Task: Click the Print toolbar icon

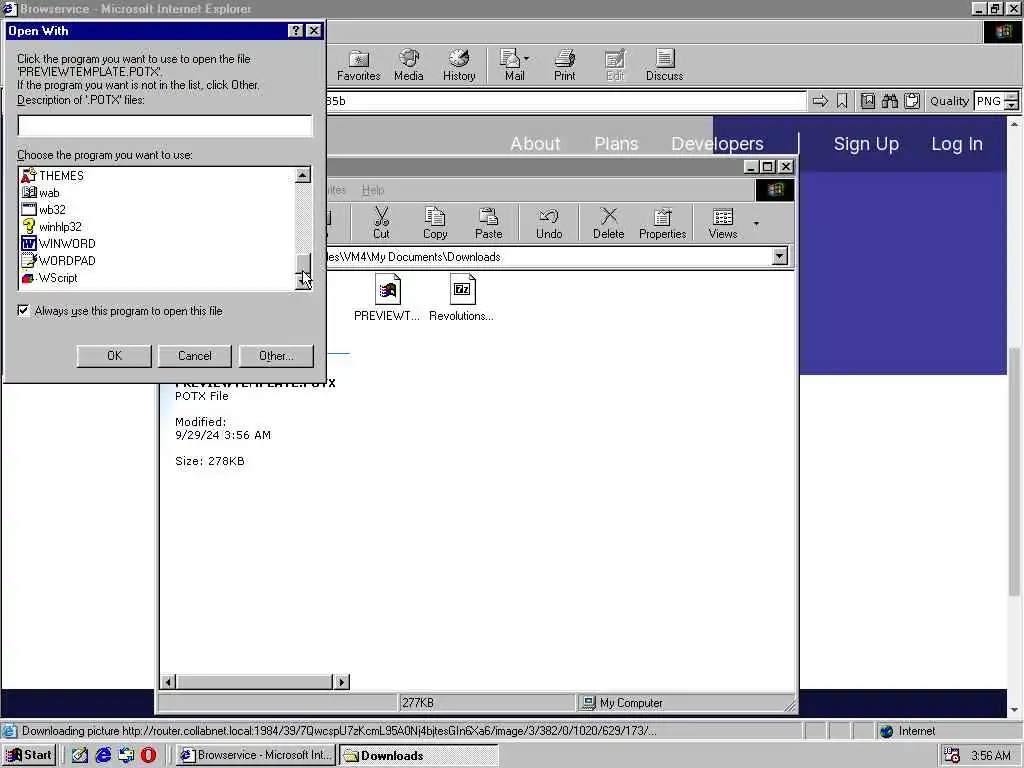Action: coord(565,65)
